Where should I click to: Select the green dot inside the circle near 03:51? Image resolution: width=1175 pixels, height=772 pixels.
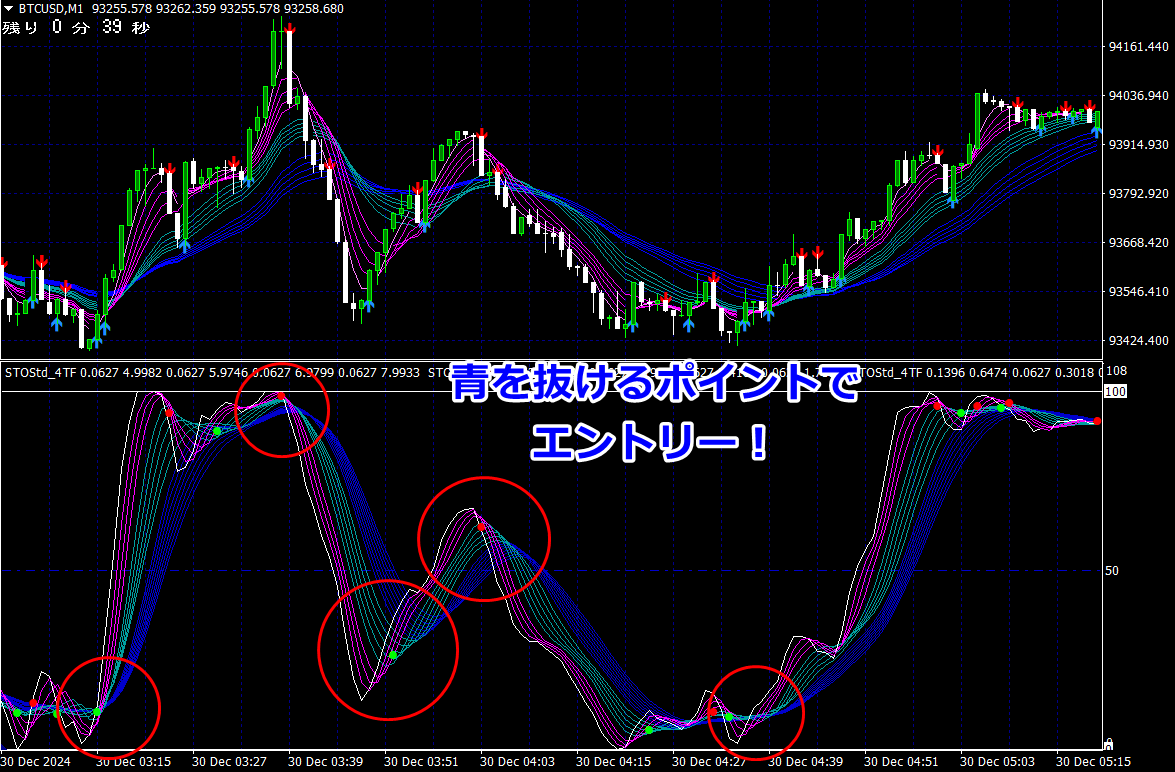(x=393, y=655)
